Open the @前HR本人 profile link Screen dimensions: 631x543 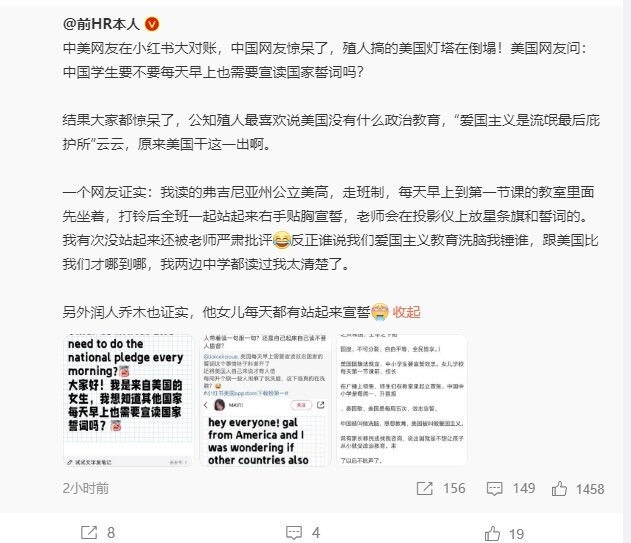point(101,24)
